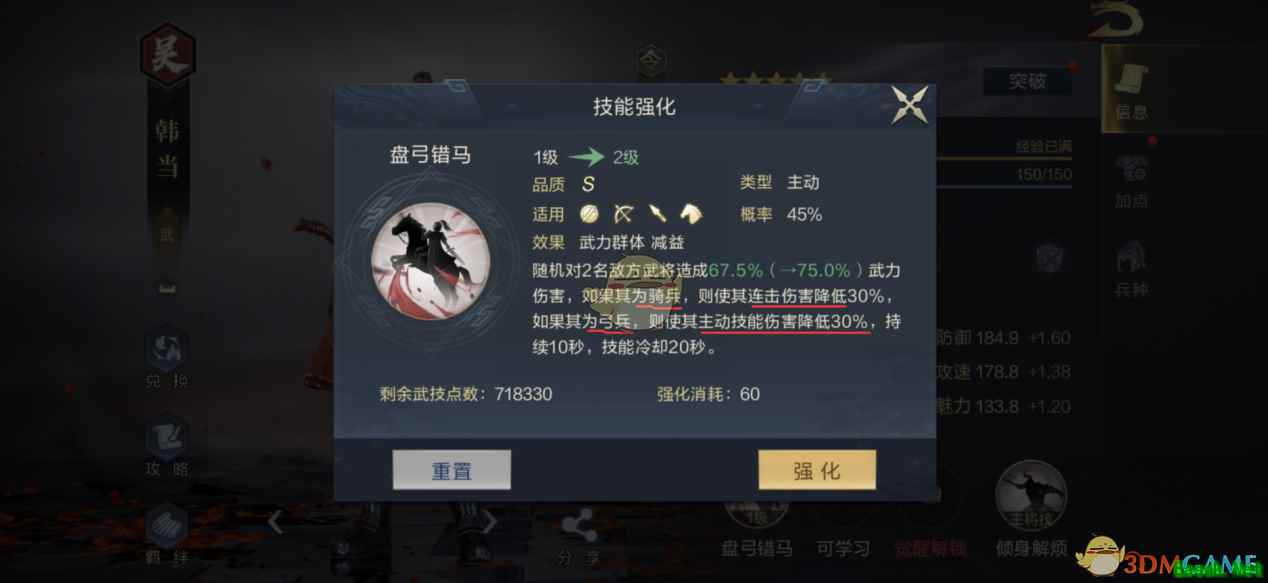The width and height of the screenshot is (1268, 583).
Task: Tap the 吴 faction emblem
Action: [x=166, y=55]
